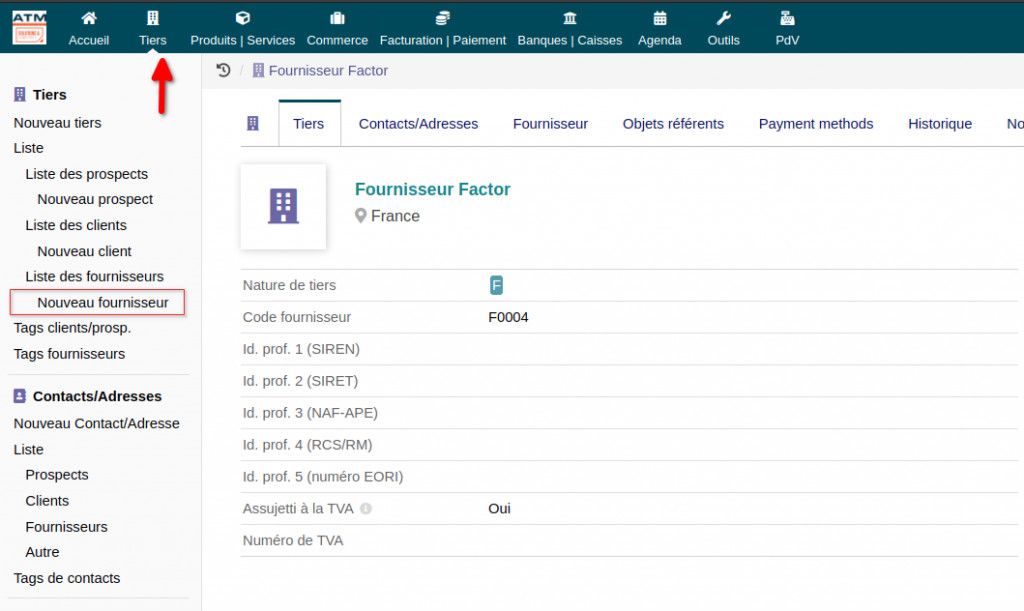This screenshot has width=1024, height=611.
Task: Click Id. prof. 2 (SIRET) label
Action: point(300,381)
